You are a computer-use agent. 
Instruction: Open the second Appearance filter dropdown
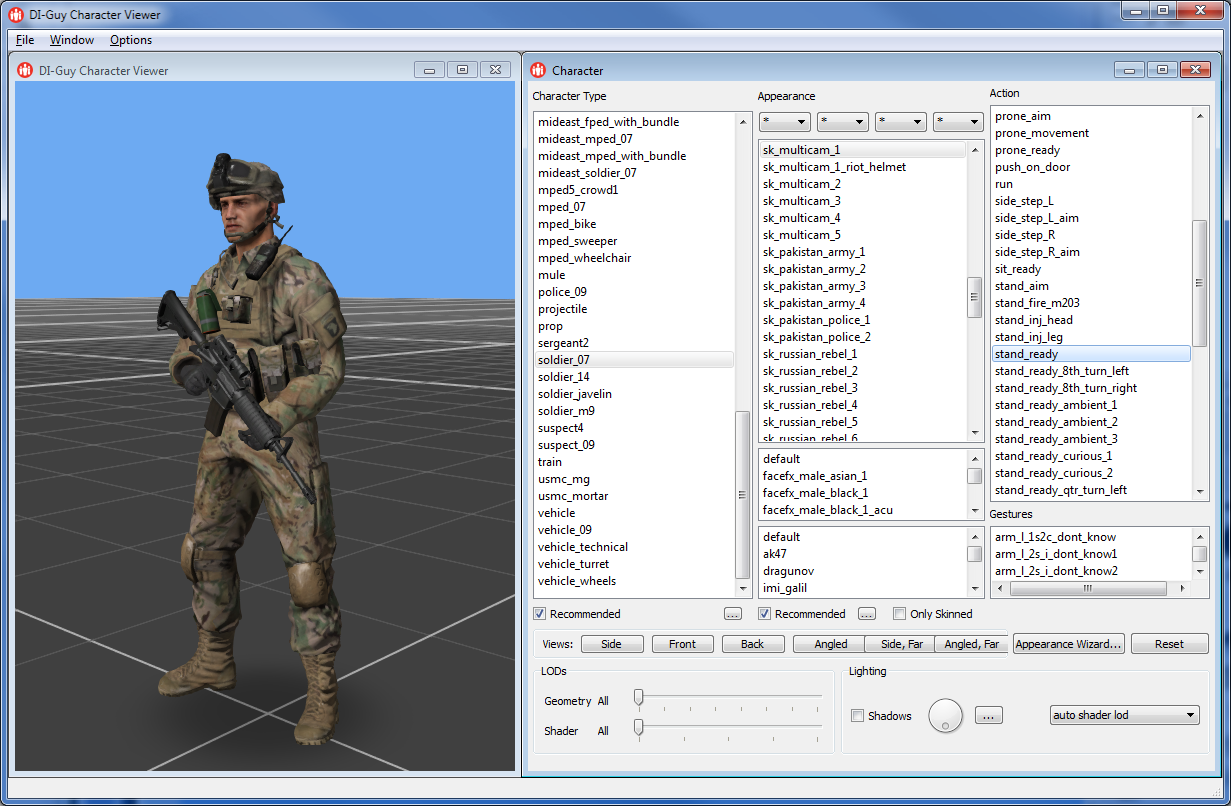pos(843,121)
